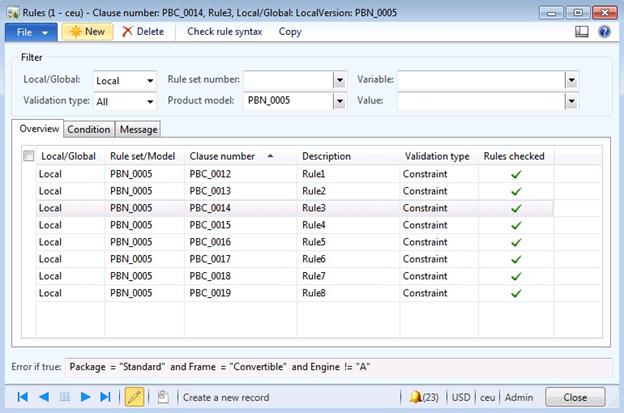Viewport: 624px width, 413px height.
Task: Click the Rules window title icon
Action: pos(12,13)
